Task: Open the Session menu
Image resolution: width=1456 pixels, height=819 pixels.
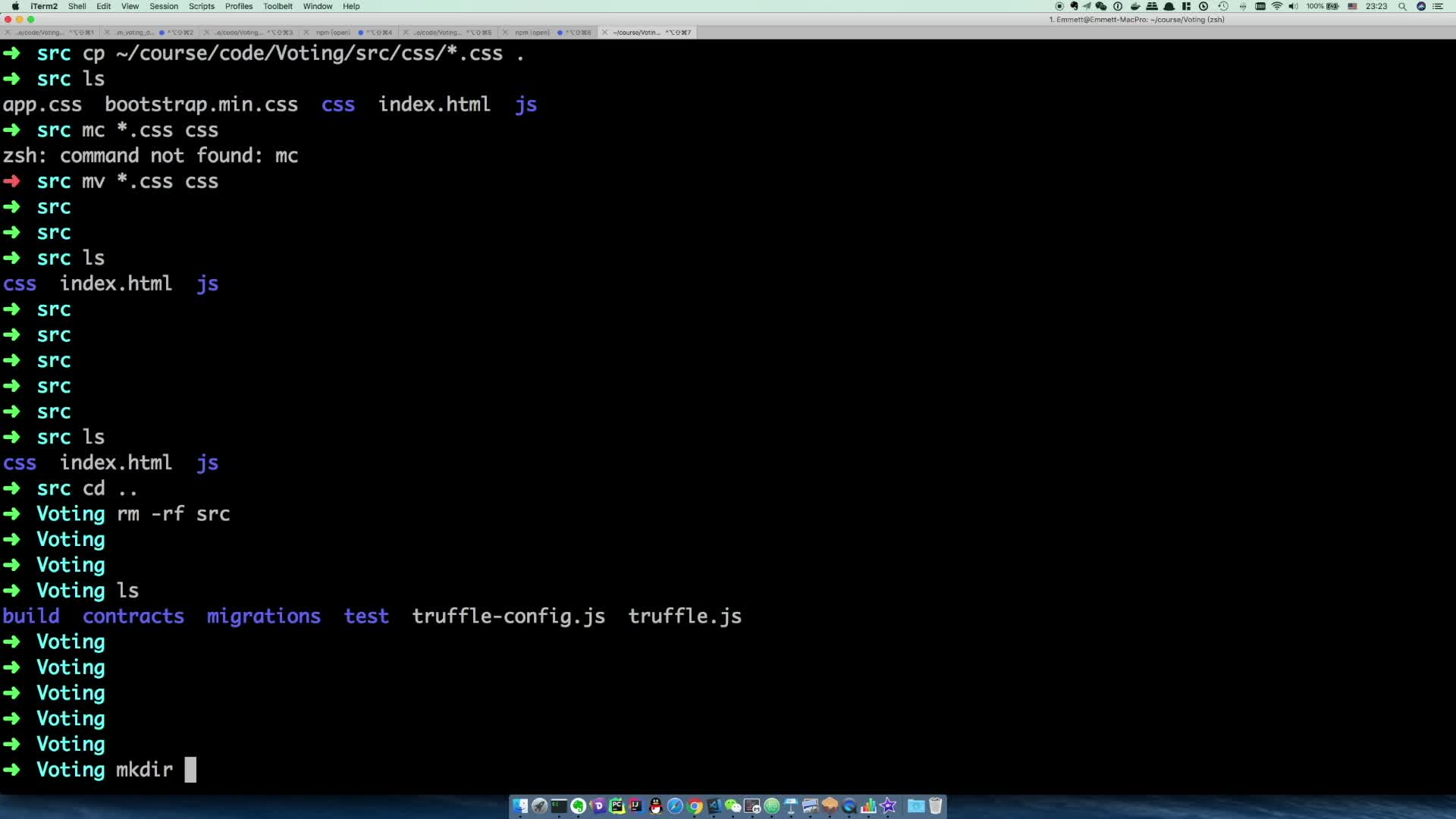Action: [164, 6]
